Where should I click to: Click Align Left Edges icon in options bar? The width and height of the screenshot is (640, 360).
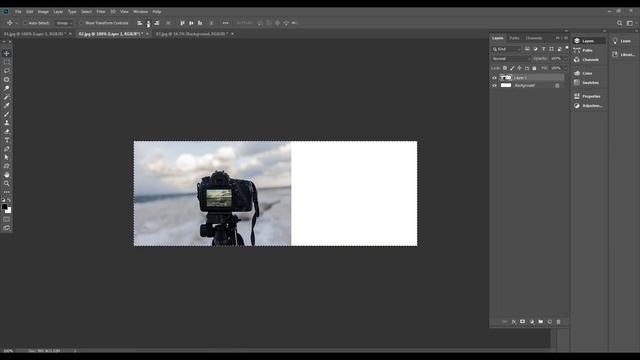coord(140,23)
